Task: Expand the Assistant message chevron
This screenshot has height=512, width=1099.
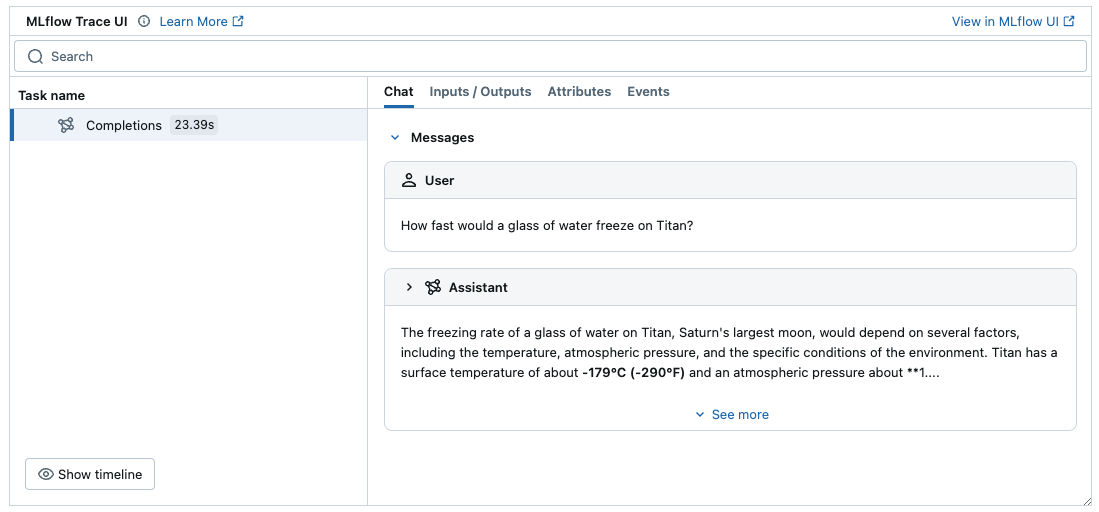Action: pyautogui.click(x=409, y=287)
